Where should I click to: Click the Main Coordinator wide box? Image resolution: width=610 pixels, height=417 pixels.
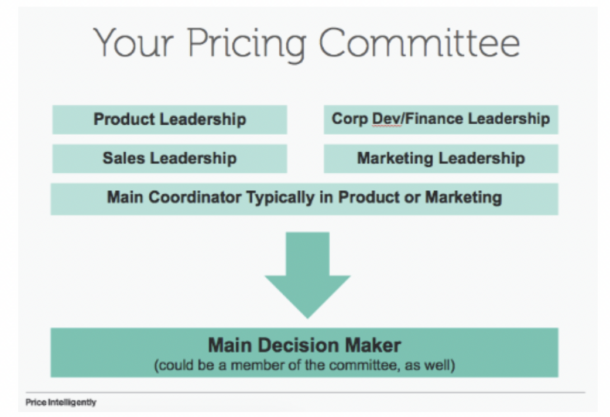pyautogui.click(x=304, y=199)
